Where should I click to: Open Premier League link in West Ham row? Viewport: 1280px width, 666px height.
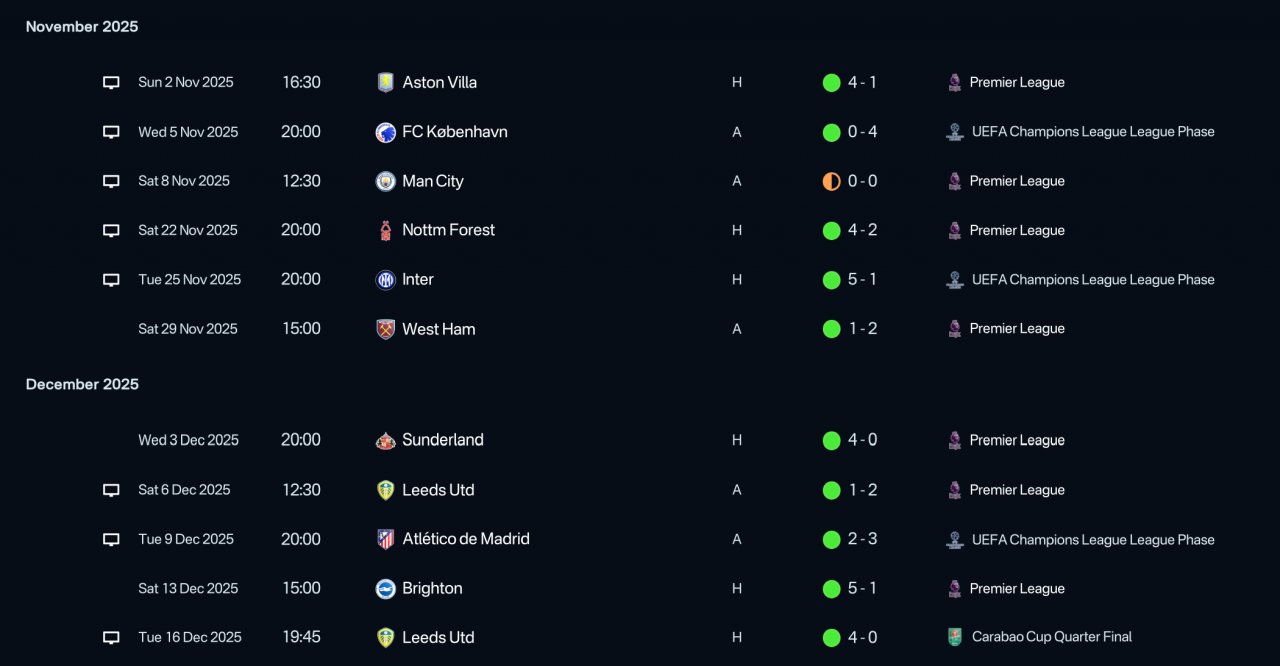pos(1016,329)
